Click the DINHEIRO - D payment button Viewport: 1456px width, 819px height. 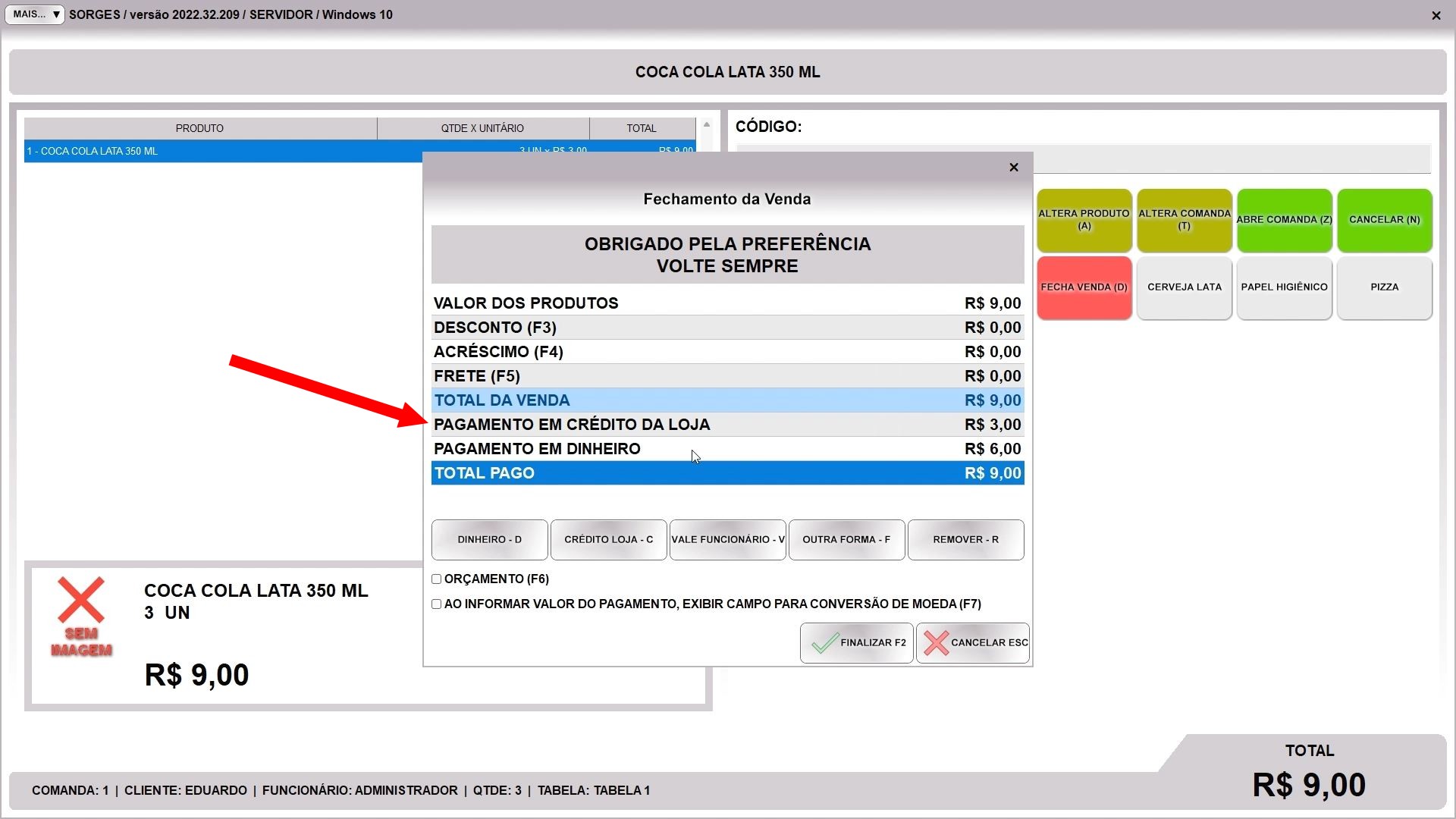click(x=490, y=540)
